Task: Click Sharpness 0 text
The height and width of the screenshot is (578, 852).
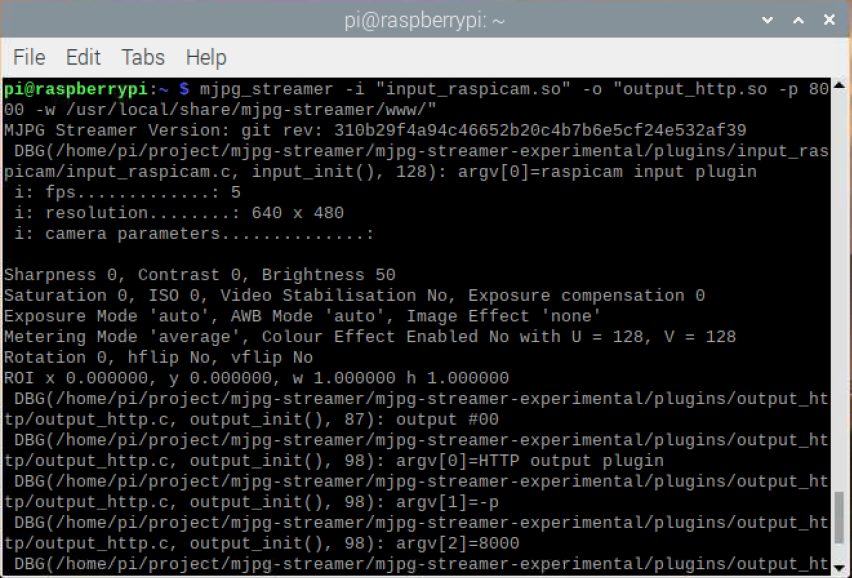Action: 60,275
